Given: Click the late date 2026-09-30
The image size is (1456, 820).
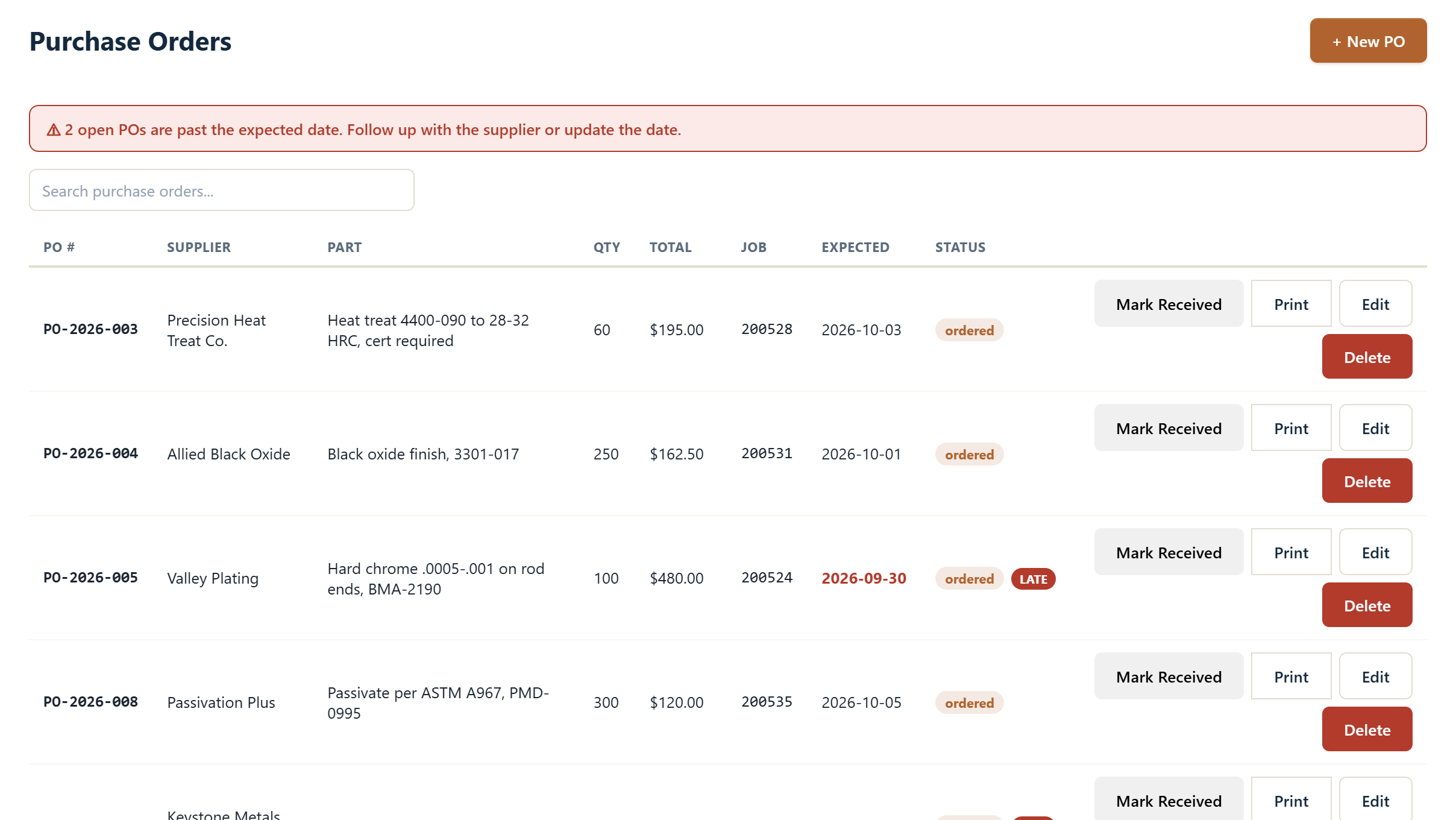Looking at the screenshot, I should pyautogui.click(x=864, y=578).
